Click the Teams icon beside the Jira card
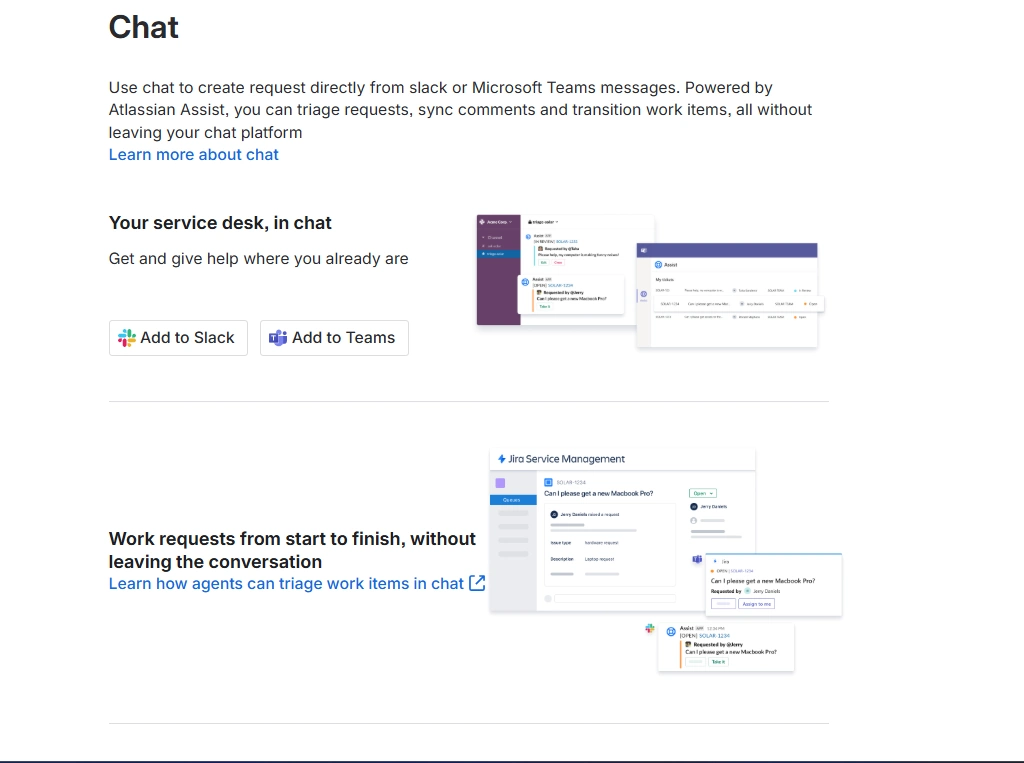1024x763 pixels. 697,559
